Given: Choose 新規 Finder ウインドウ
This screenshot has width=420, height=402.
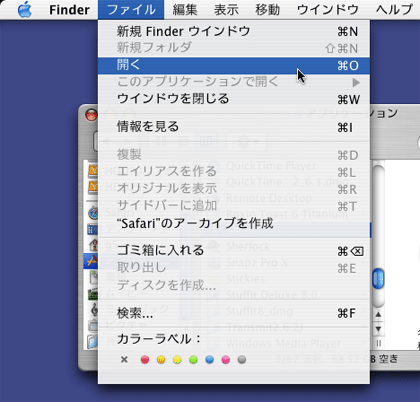Looking at the screenshot, I should coord(234,31).
